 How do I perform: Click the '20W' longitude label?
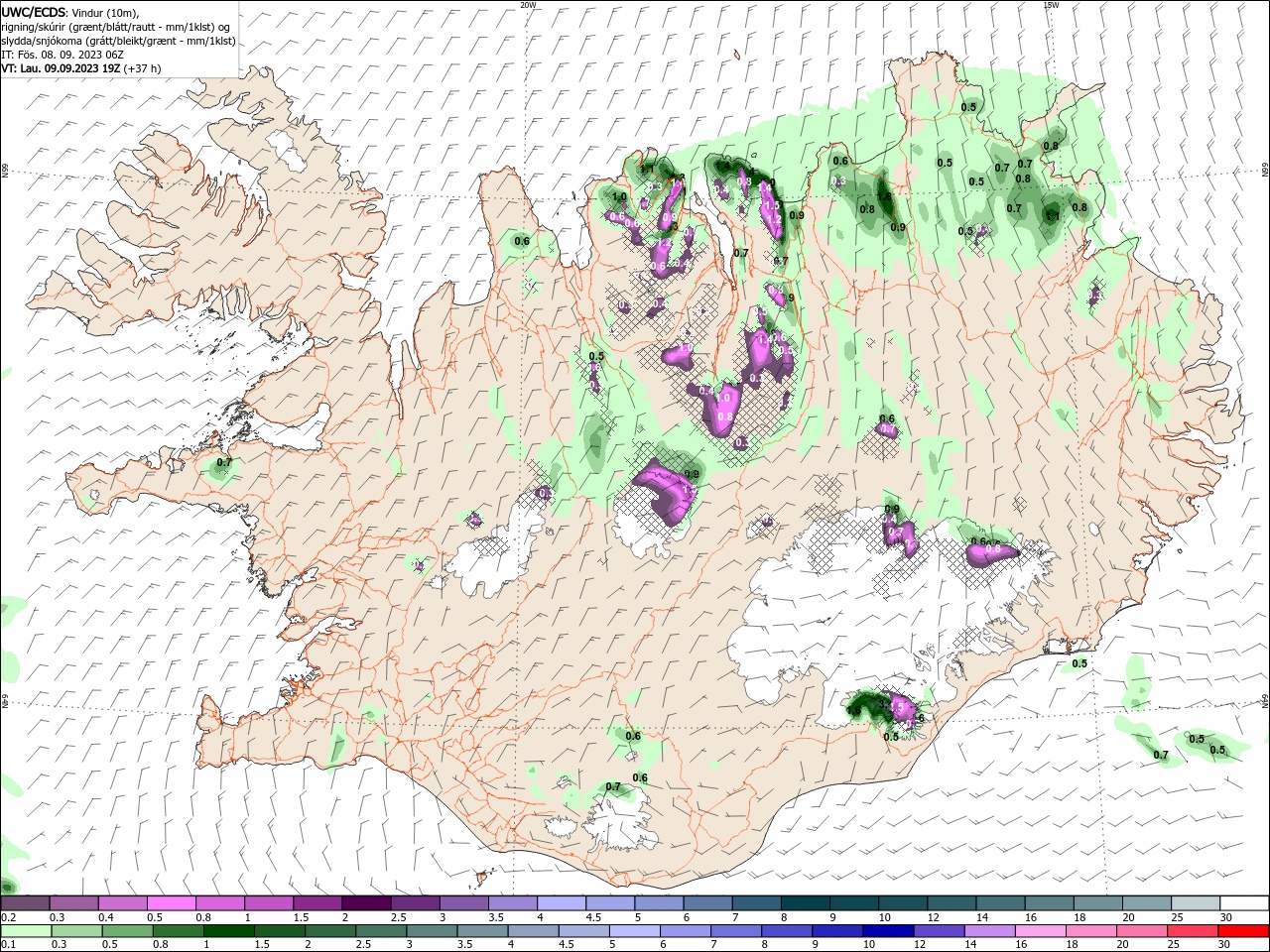tap(528, 5)
